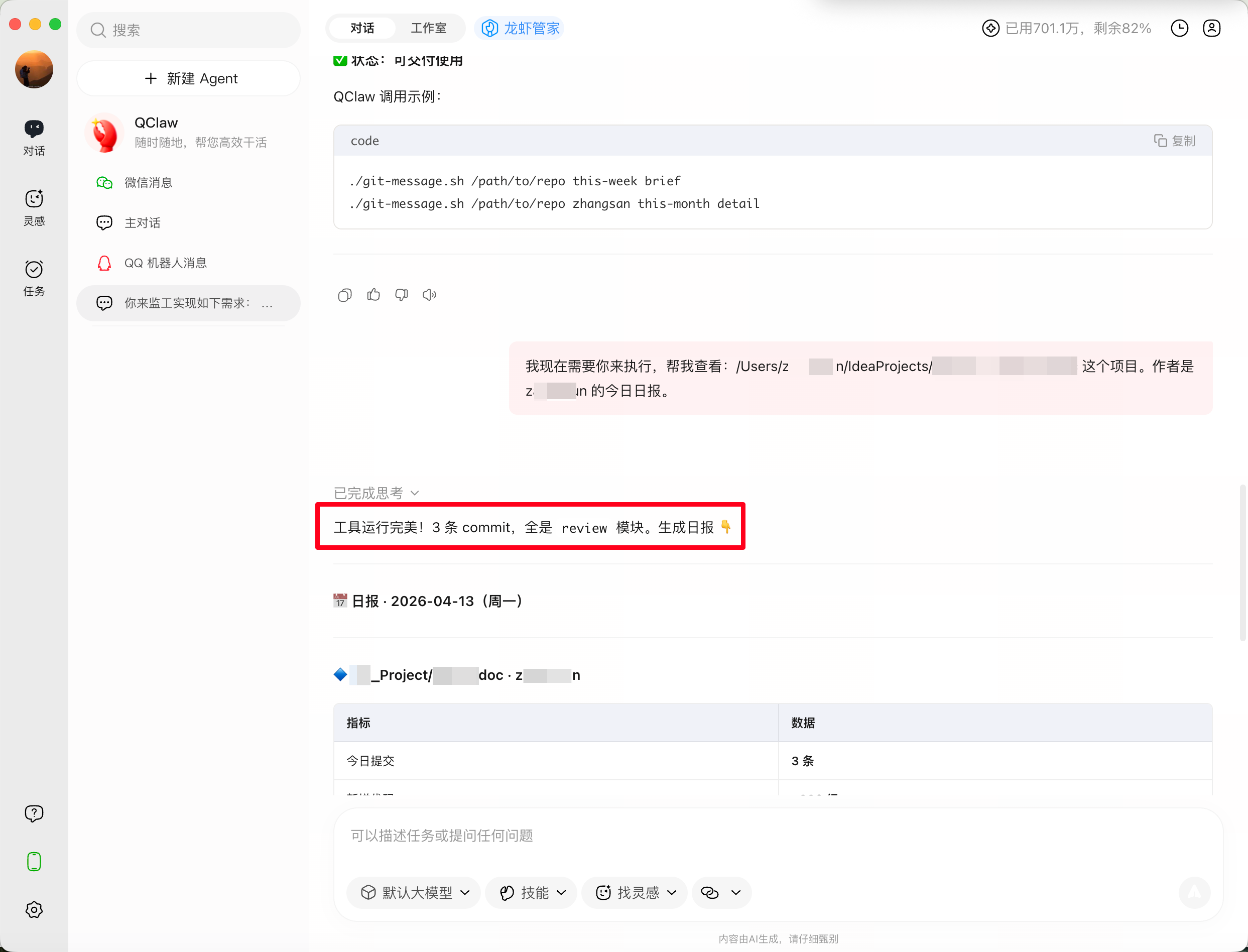The height and width of the screenshot is (952, 1248).
Task: Open the history clock icon
Action: [x=1179, y=28]
